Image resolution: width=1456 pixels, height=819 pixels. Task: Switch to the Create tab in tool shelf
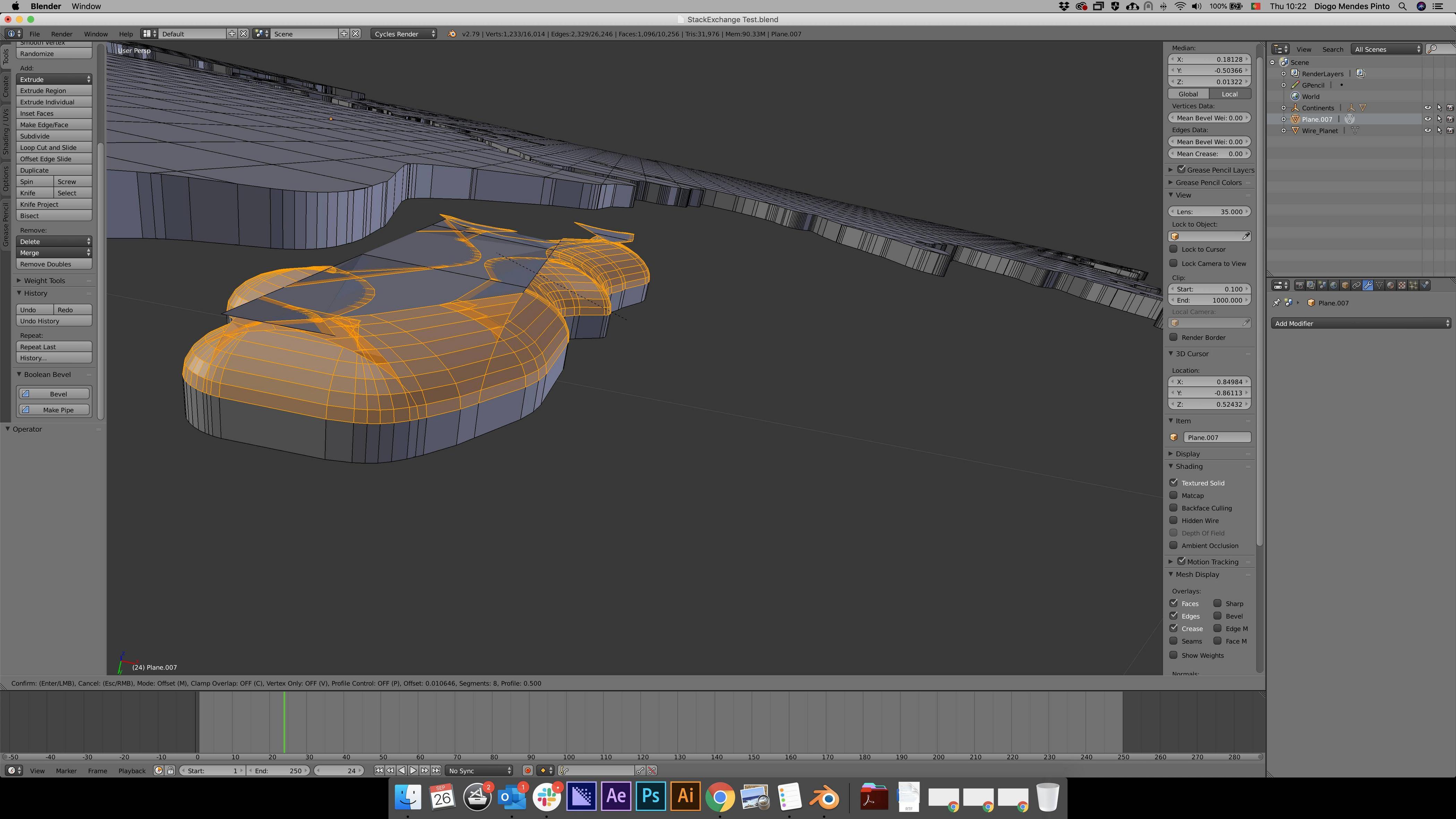[6, 86]
